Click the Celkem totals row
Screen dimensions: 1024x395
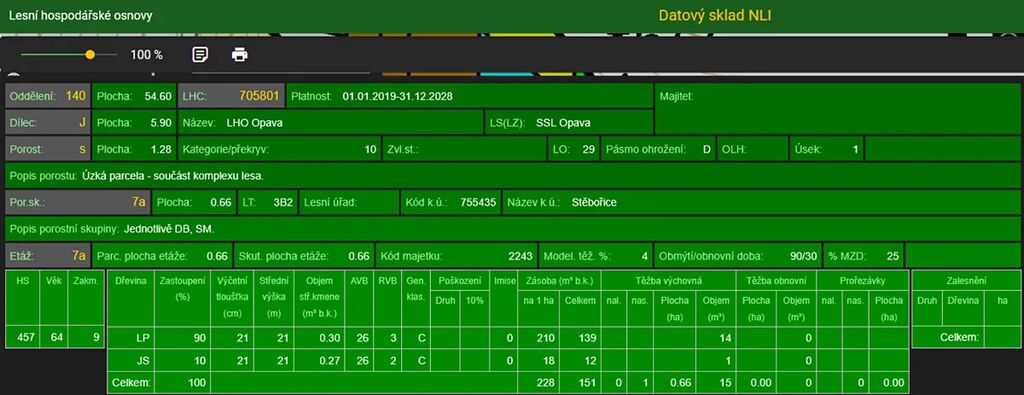[x=507, y=383]
